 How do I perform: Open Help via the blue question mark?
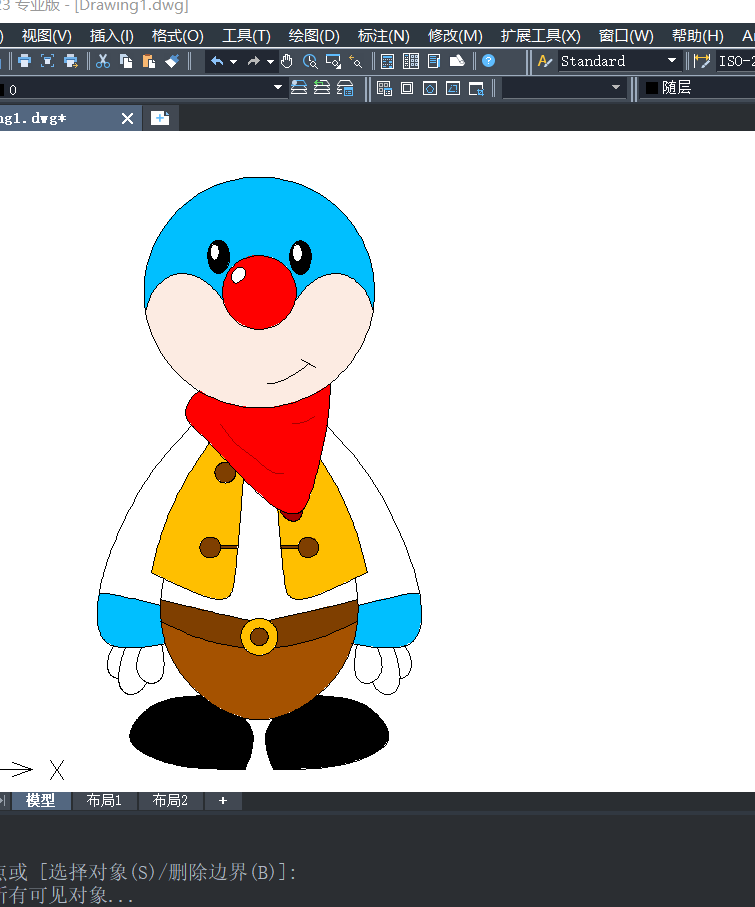tap(488, 61)
